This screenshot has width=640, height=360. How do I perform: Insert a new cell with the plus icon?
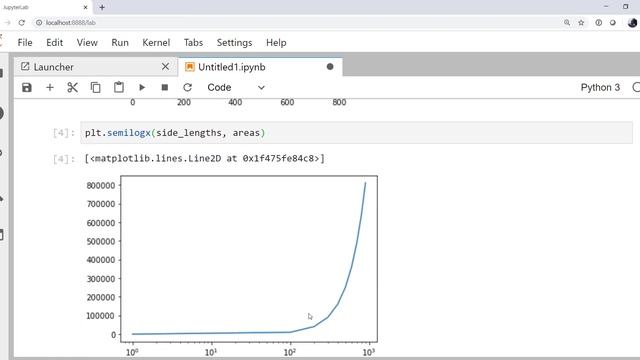click(50, 87)
